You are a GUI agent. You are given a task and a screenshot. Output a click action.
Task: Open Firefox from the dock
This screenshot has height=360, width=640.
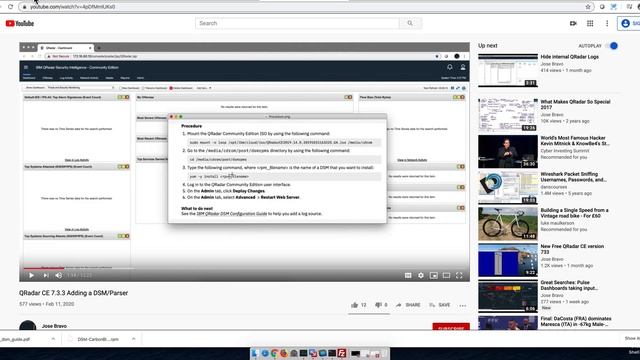click(284, 353)
